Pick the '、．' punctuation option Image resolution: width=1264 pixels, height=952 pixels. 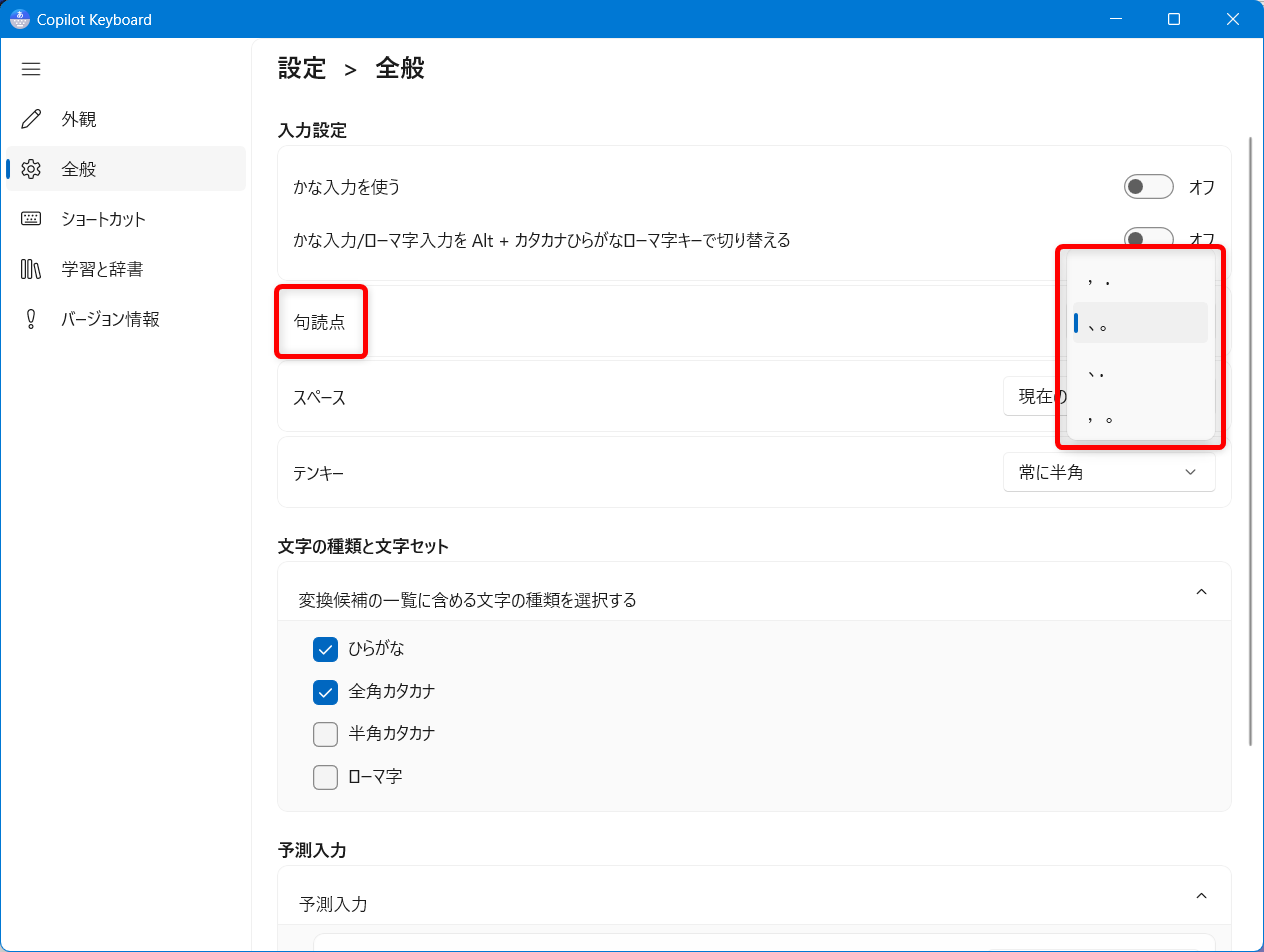(1140, 371)
